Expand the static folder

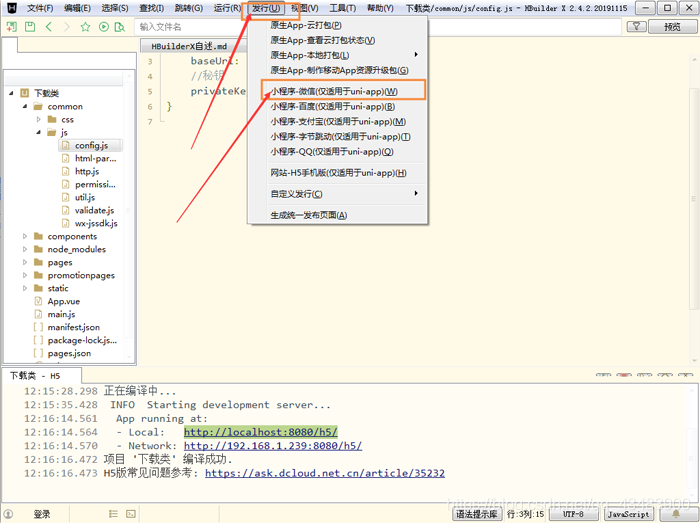[25, 288]
